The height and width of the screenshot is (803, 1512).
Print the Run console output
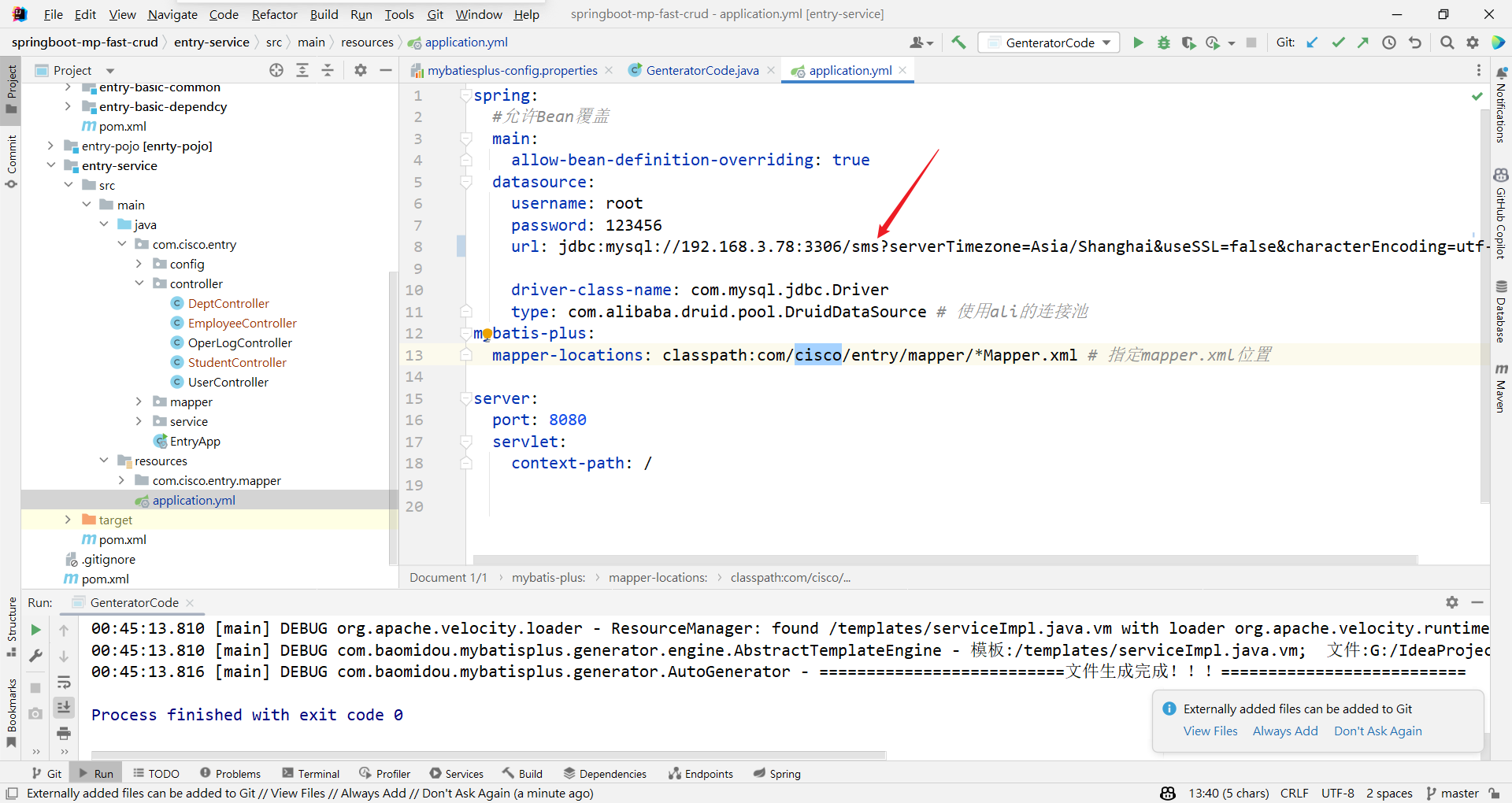click(x=64, y=733)
